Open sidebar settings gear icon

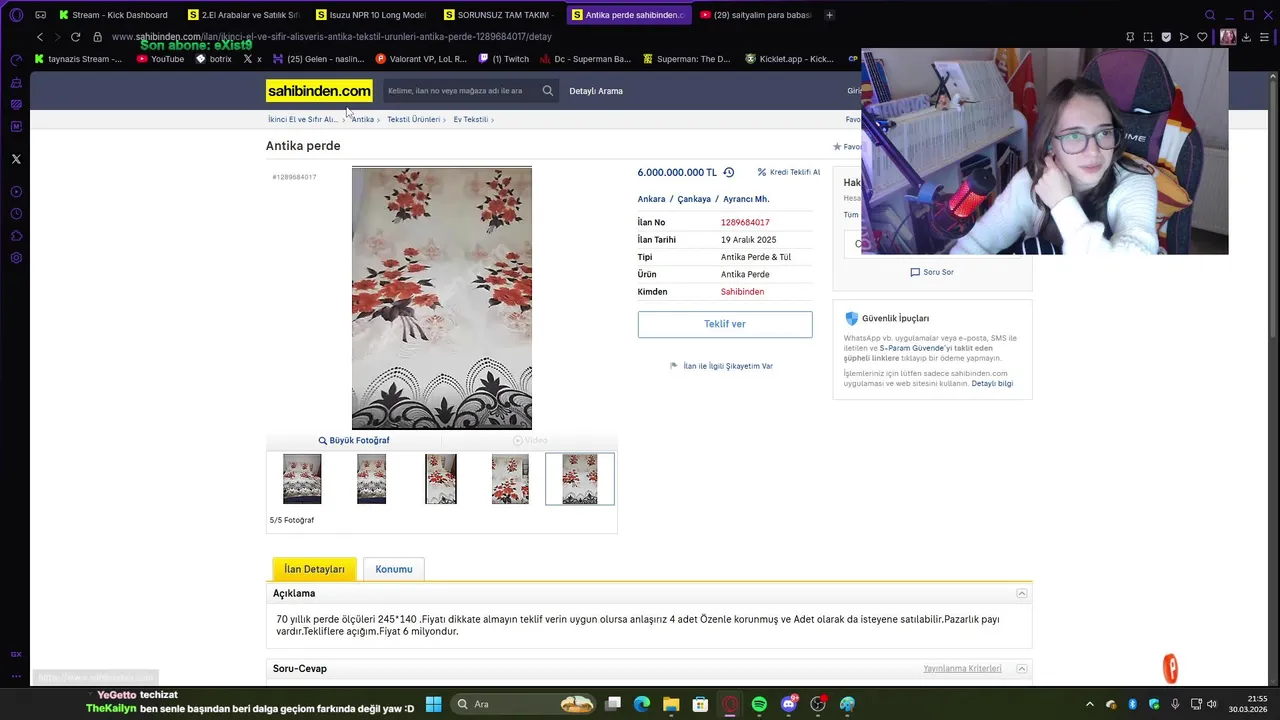tap(16, 258)
